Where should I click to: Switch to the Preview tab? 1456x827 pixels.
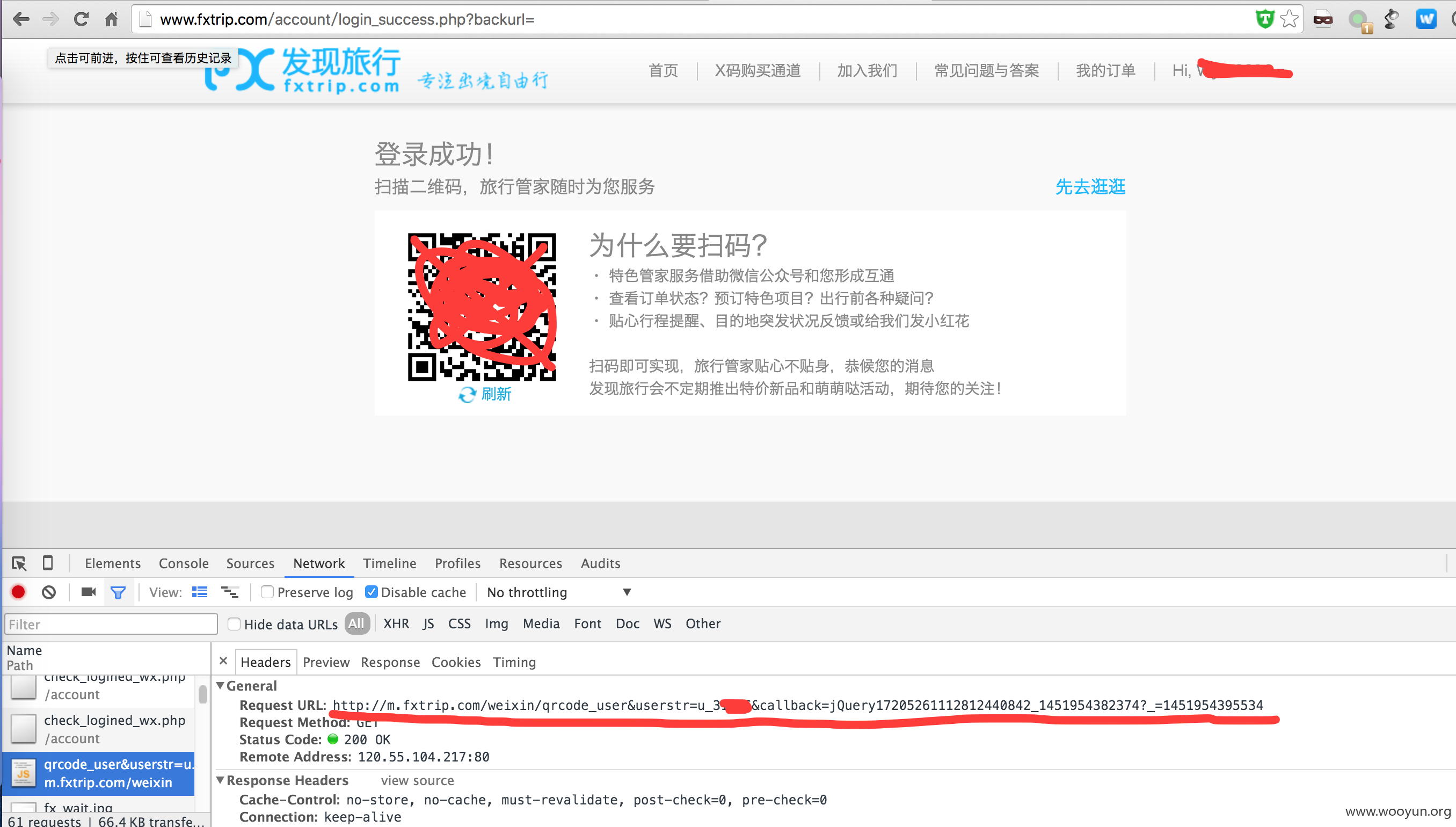click(326, 662)
